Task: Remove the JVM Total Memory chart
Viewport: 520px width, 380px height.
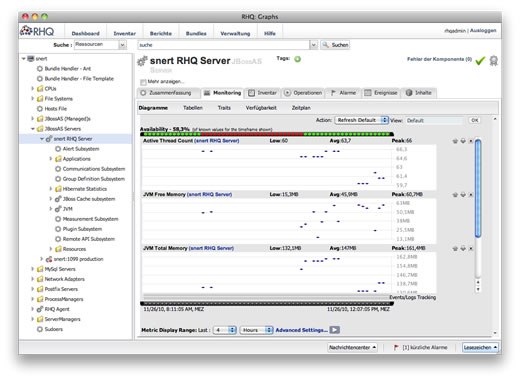Action: tap(471, 248)
